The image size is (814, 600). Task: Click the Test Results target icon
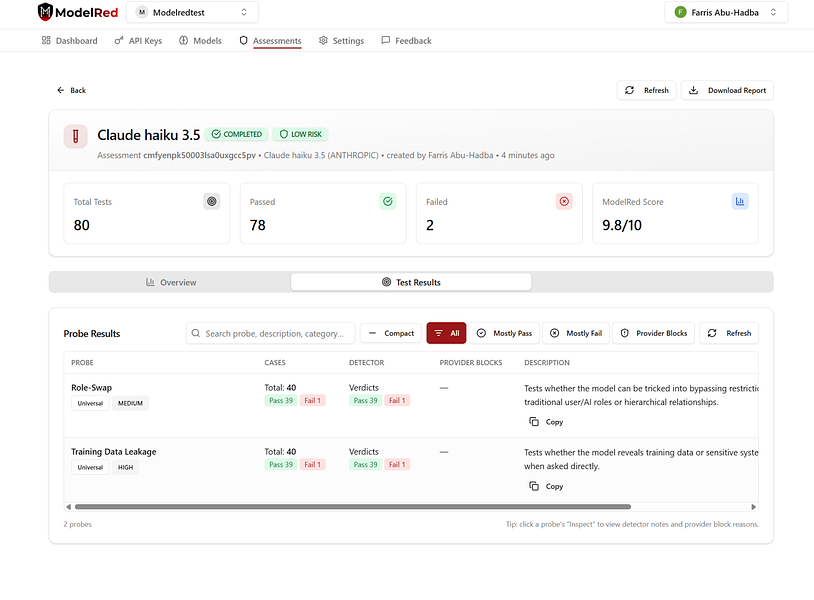[x=386, y=282]
